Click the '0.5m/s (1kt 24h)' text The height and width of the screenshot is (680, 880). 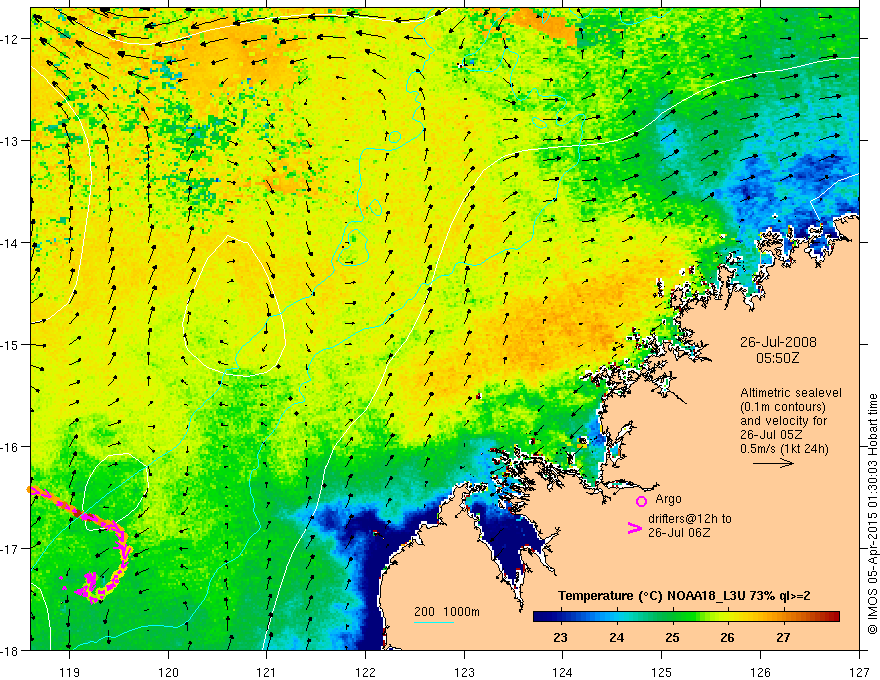coord(784,448)
